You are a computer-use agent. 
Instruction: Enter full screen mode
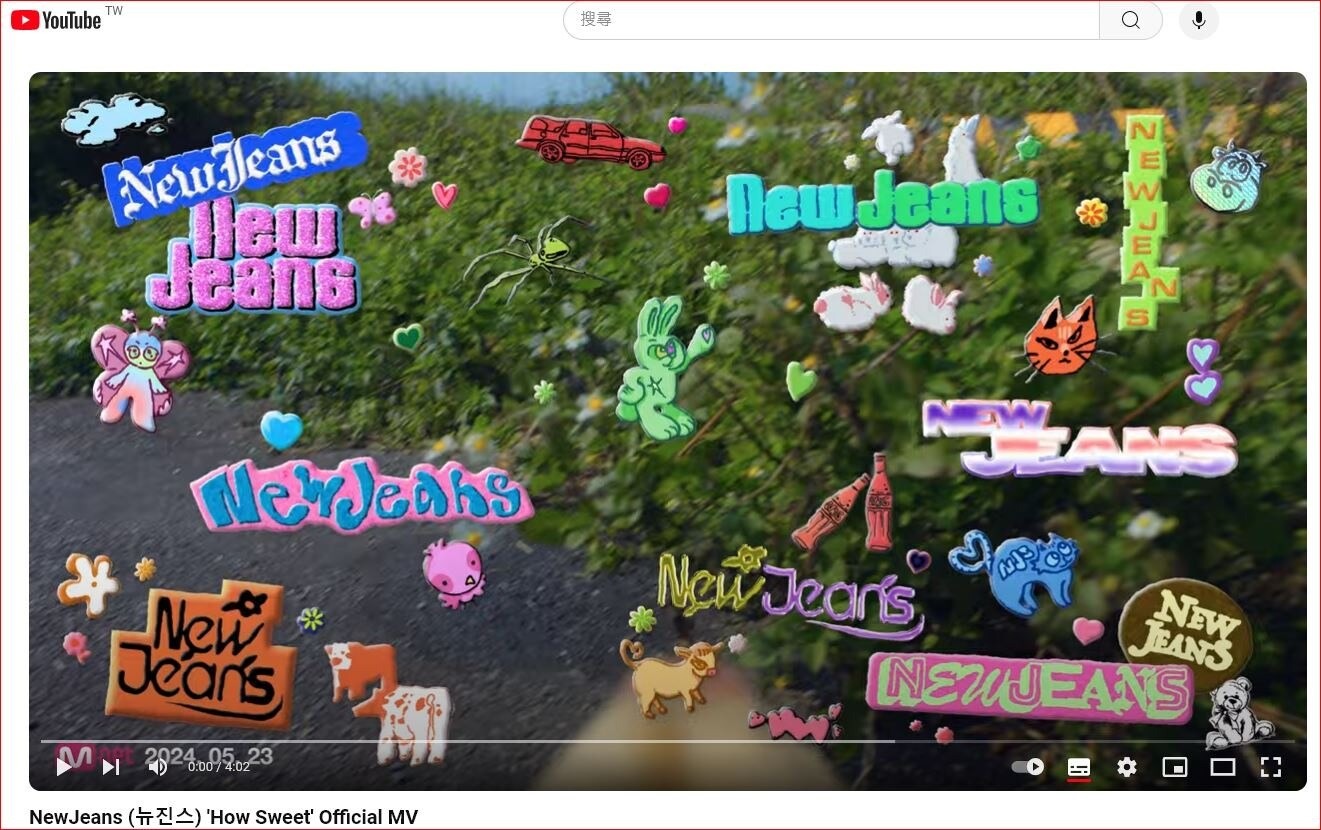tap(1271, 767)
